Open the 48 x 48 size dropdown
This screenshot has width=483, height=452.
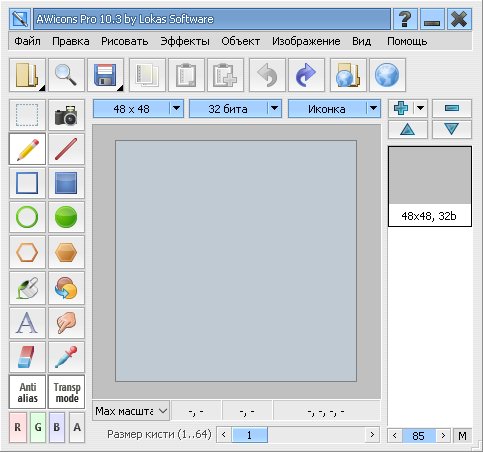pos(138,109)
